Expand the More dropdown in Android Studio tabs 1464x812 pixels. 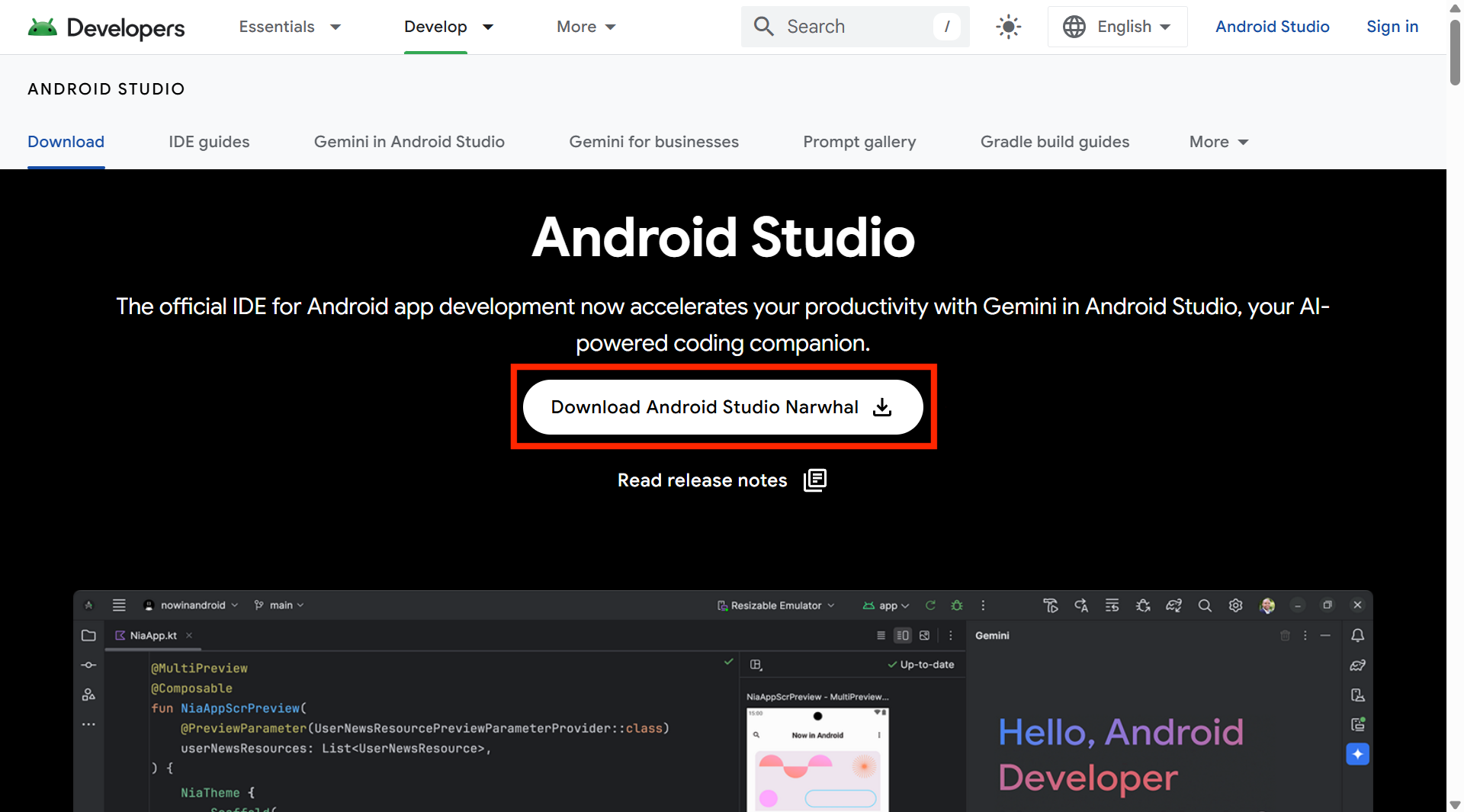pyautogui.click(x=1218, y=142)
